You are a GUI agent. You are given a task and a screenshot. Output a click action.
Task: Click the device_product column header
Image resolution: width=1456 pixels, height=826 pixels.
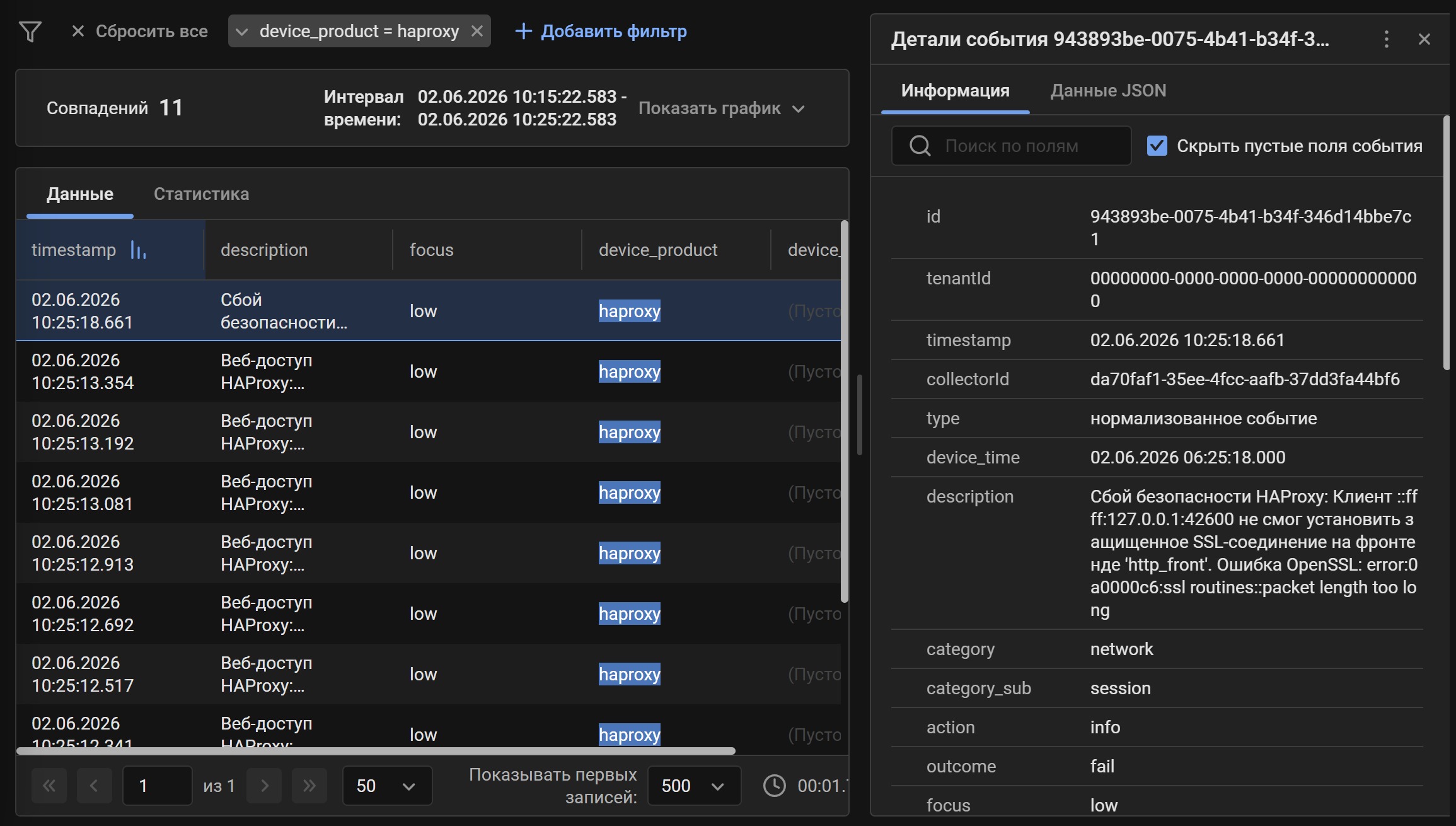(x=658, y=250)
